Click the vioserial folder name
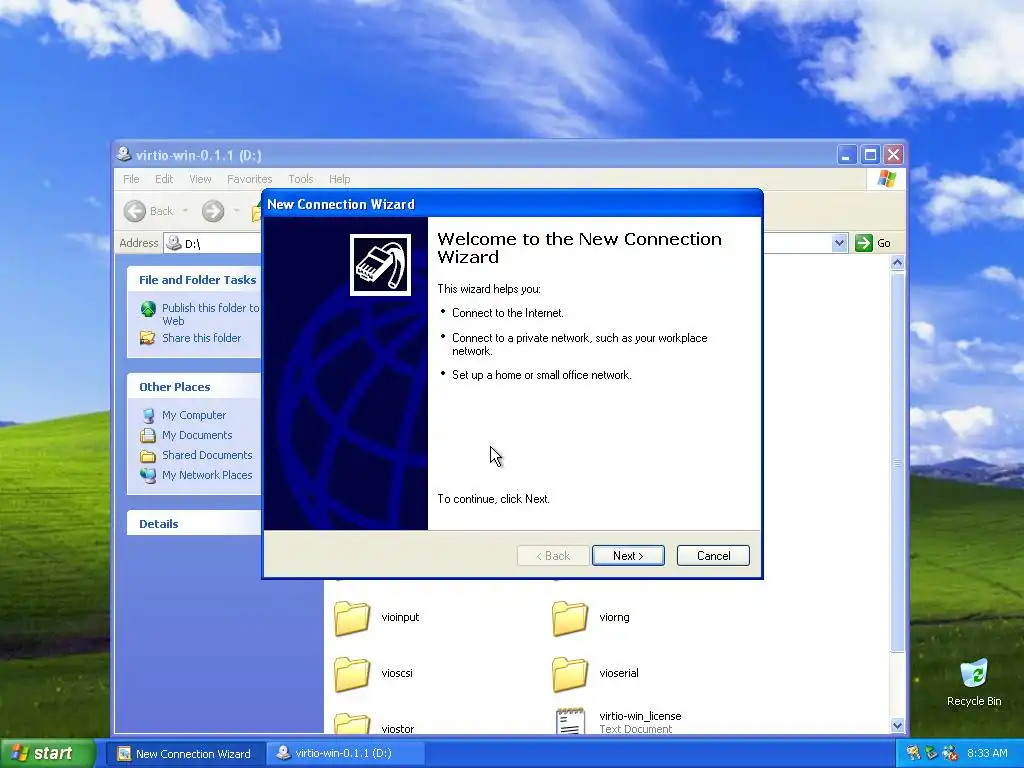Screen dimensions: 1024x768 tap(619, 673)
